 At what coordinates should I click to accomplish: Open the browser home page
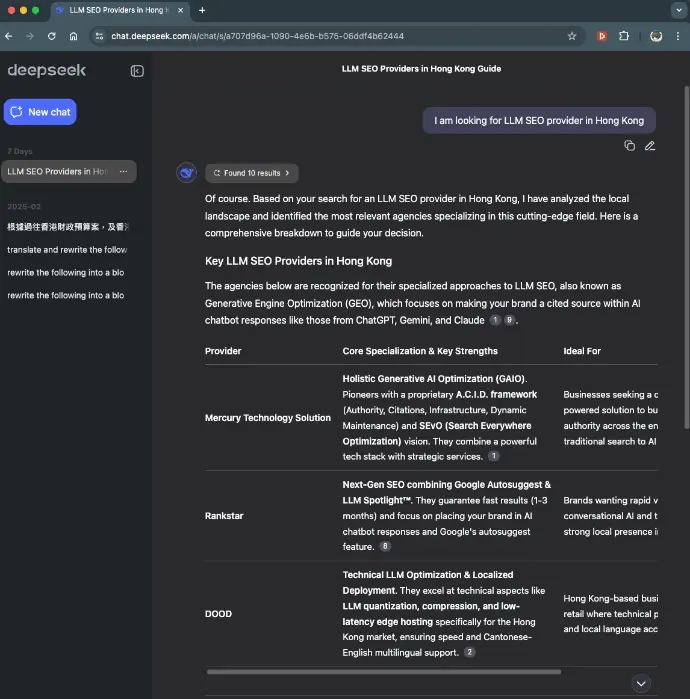[x=74, y=36]
